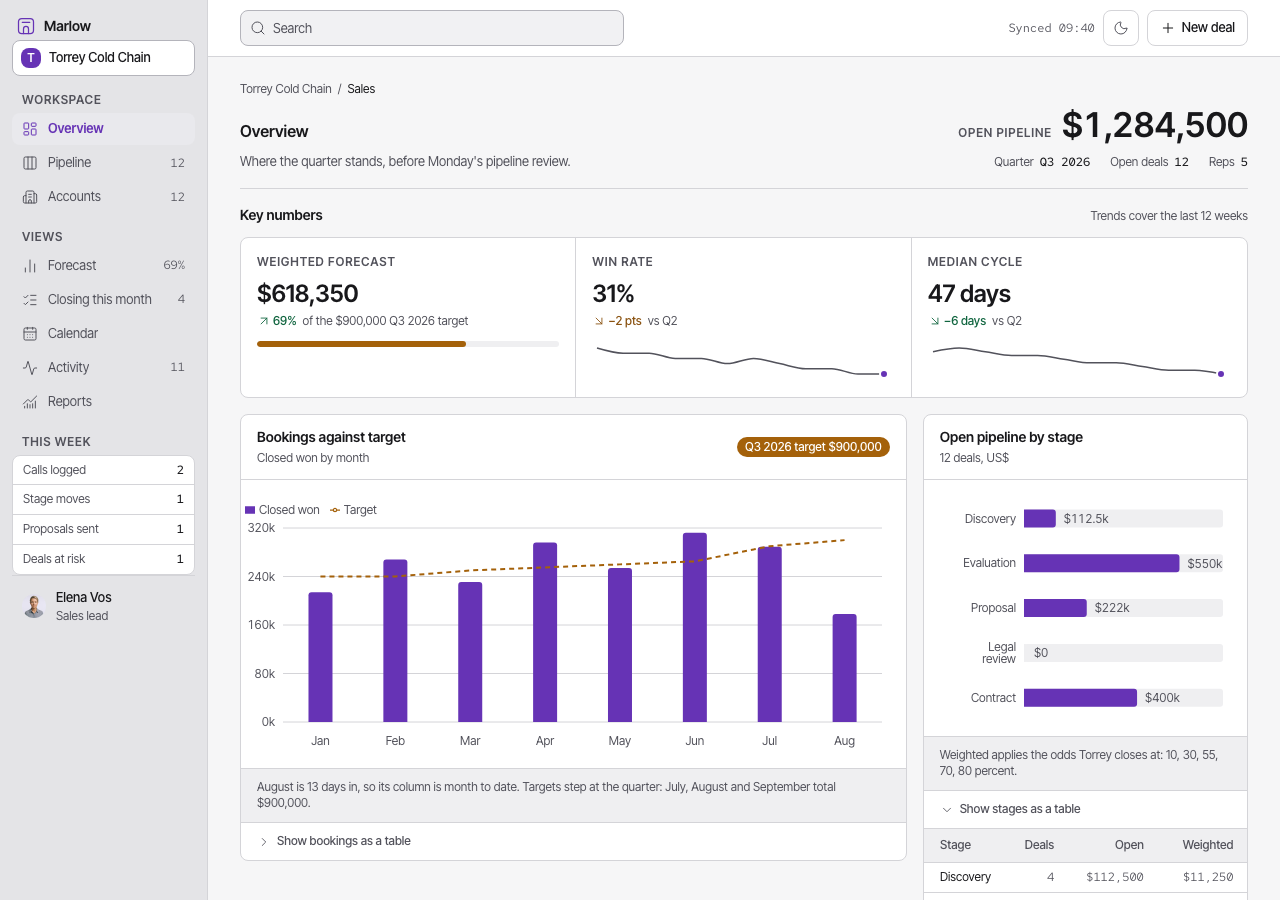Open the Calendar view
Viewport: 1280px width, 900px height.
click(103, 334)
